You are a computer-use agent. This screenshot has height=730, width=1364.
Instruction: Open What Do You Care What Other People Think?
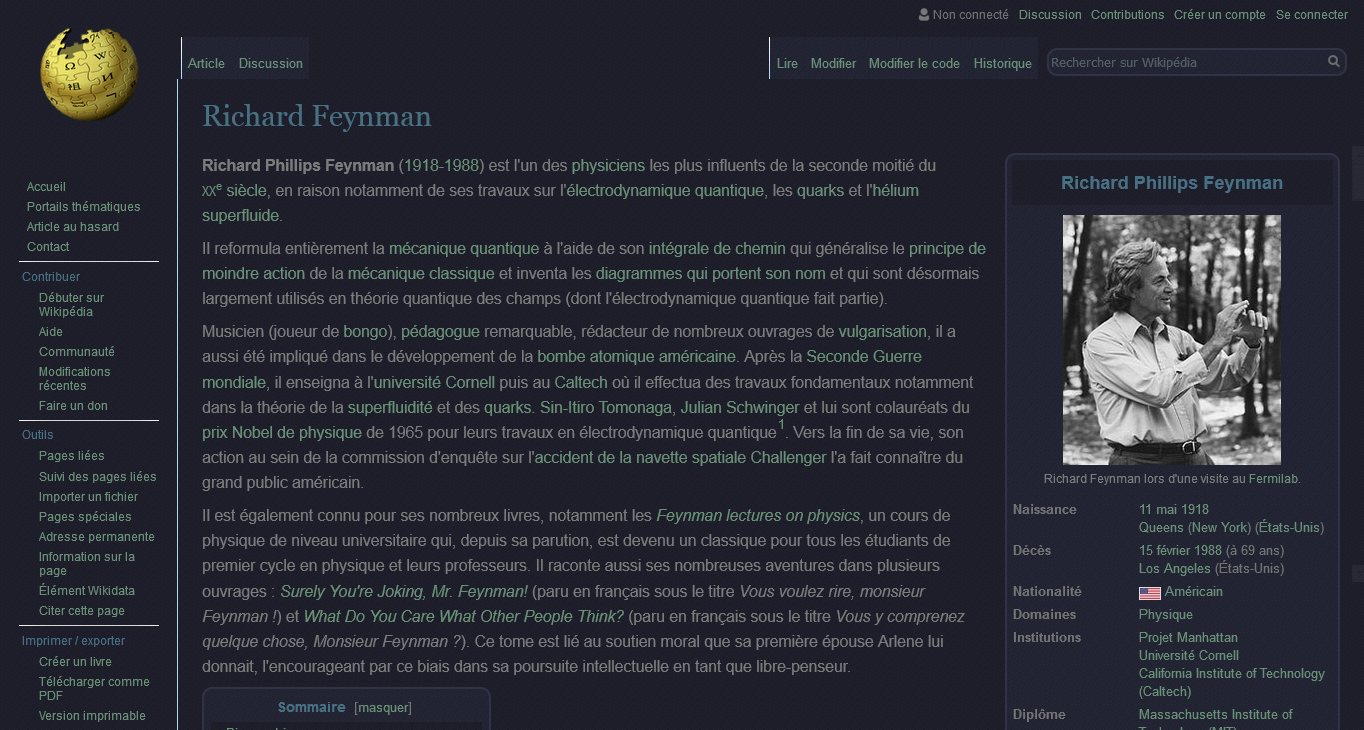tap(464, 616)
